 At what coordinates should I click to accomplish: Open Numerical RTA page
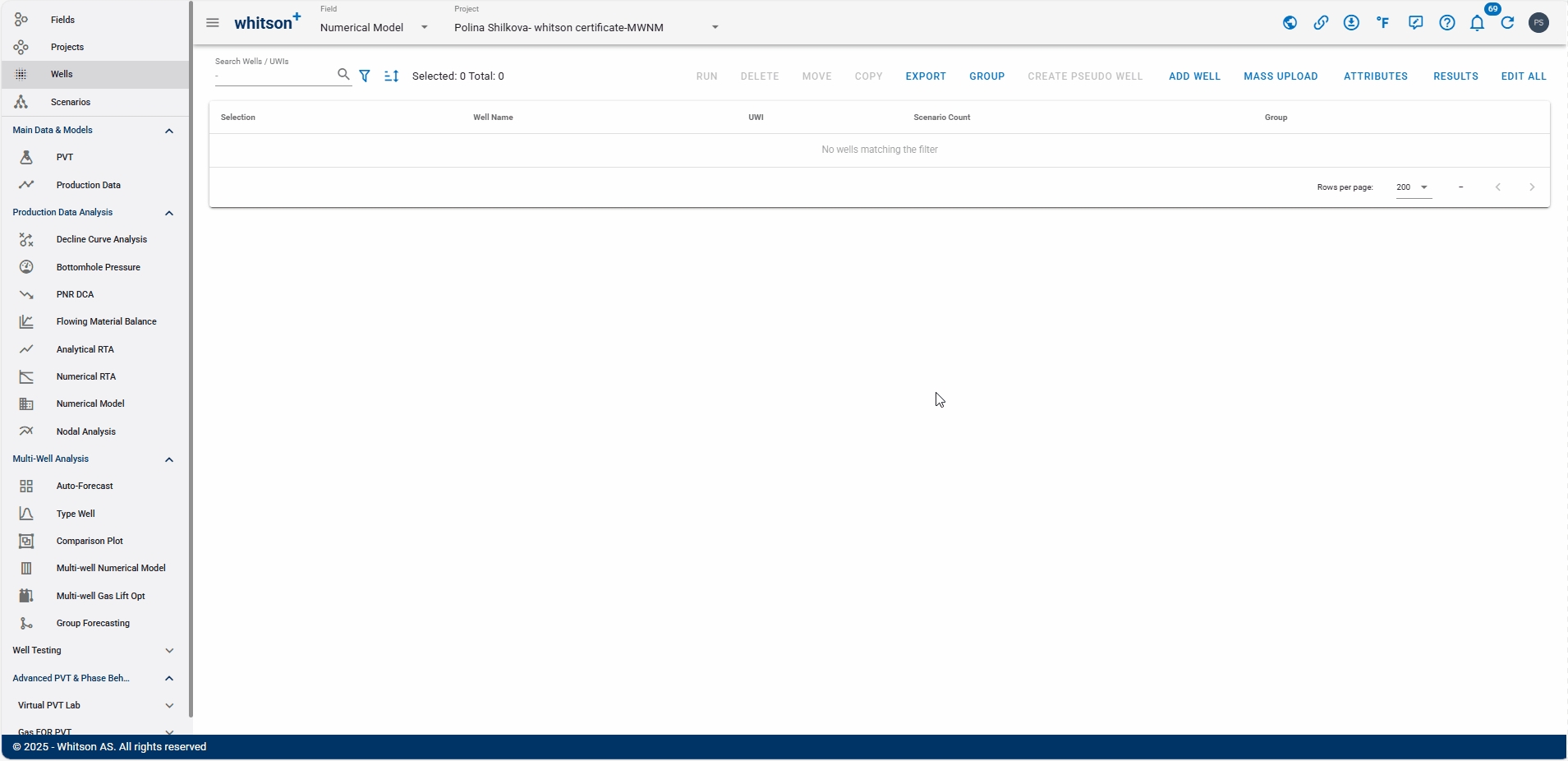94,376
